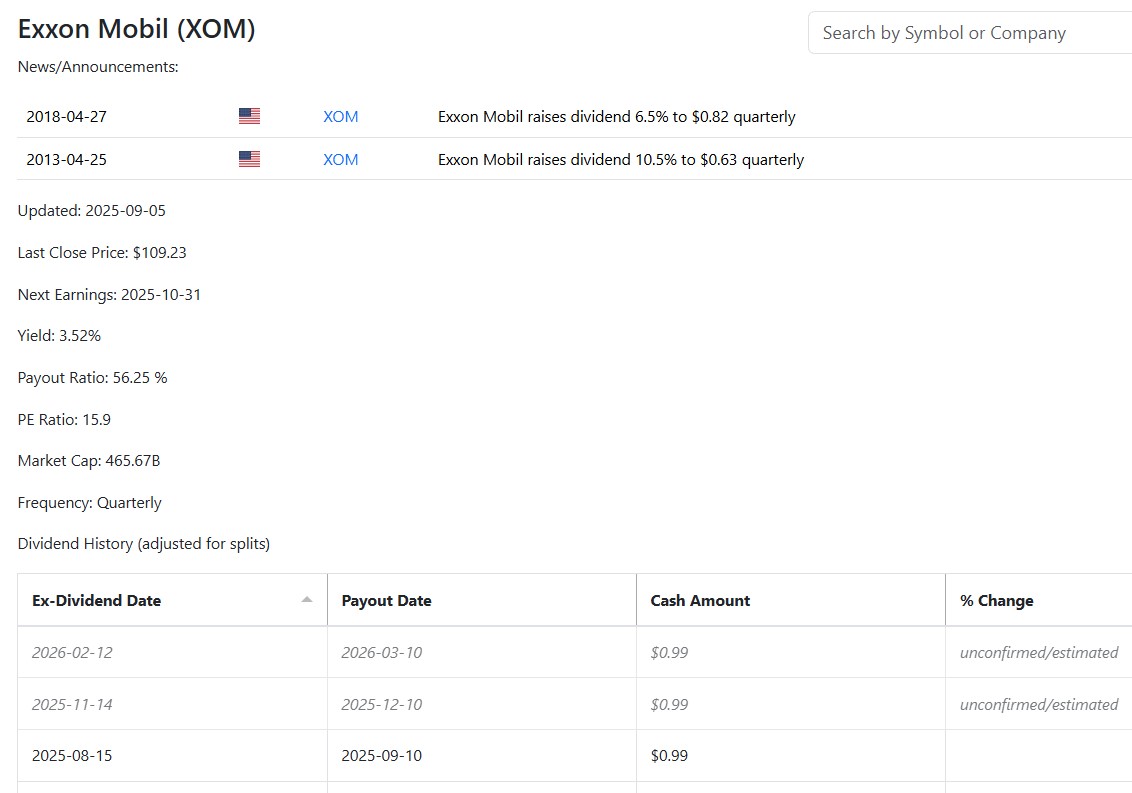Click the 'News/Announcements:' label
Screen dimensions: 1132x793
pos(98,66)
